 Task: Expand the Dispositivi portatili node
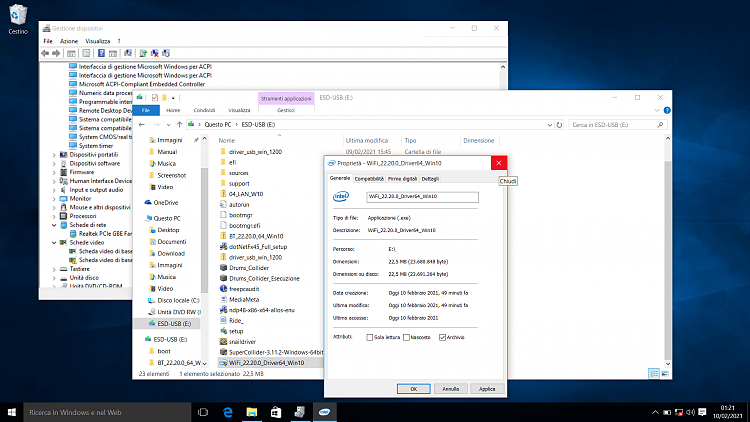pos(54,155)
